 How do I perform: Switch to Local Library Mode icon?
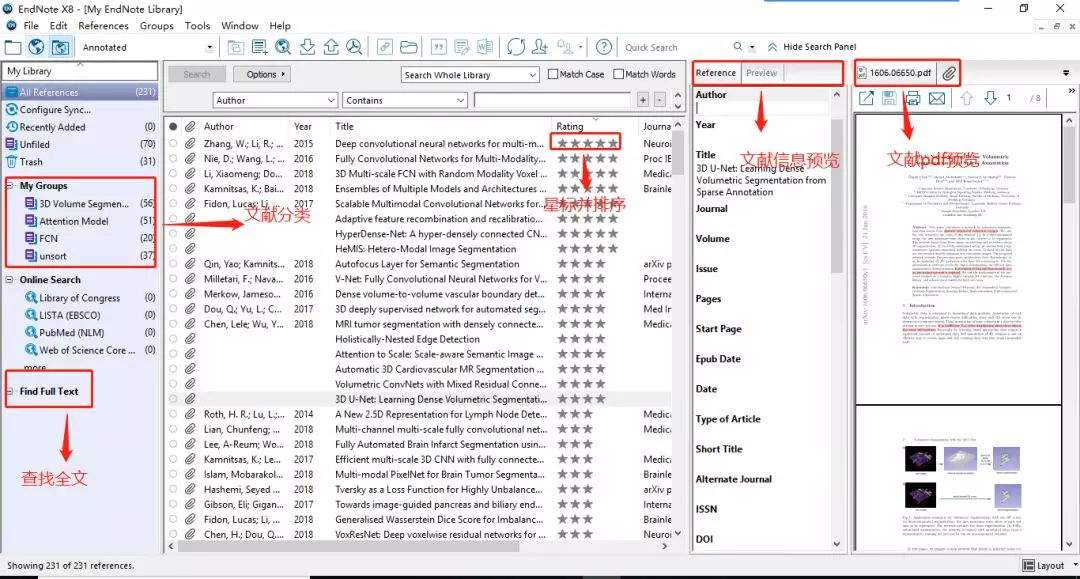click(13, 47)
